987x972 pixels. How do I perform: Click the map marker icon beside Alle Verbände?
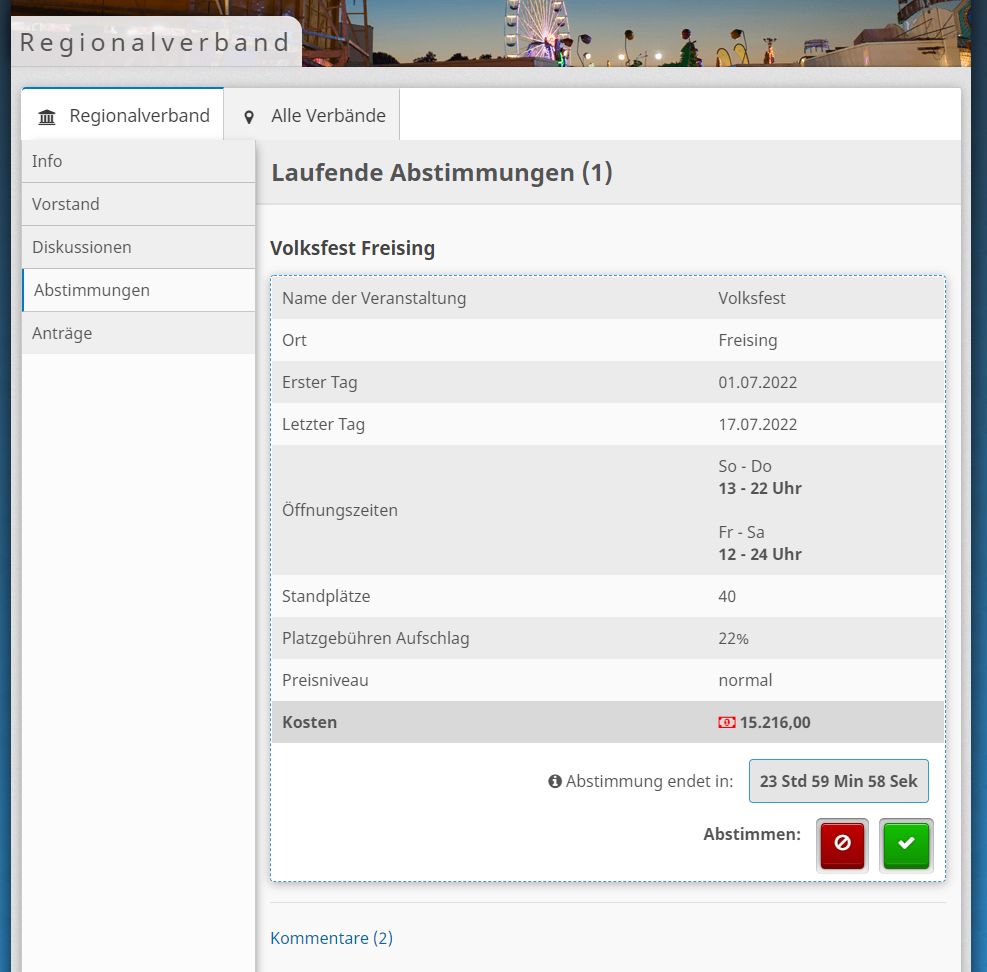249,117
